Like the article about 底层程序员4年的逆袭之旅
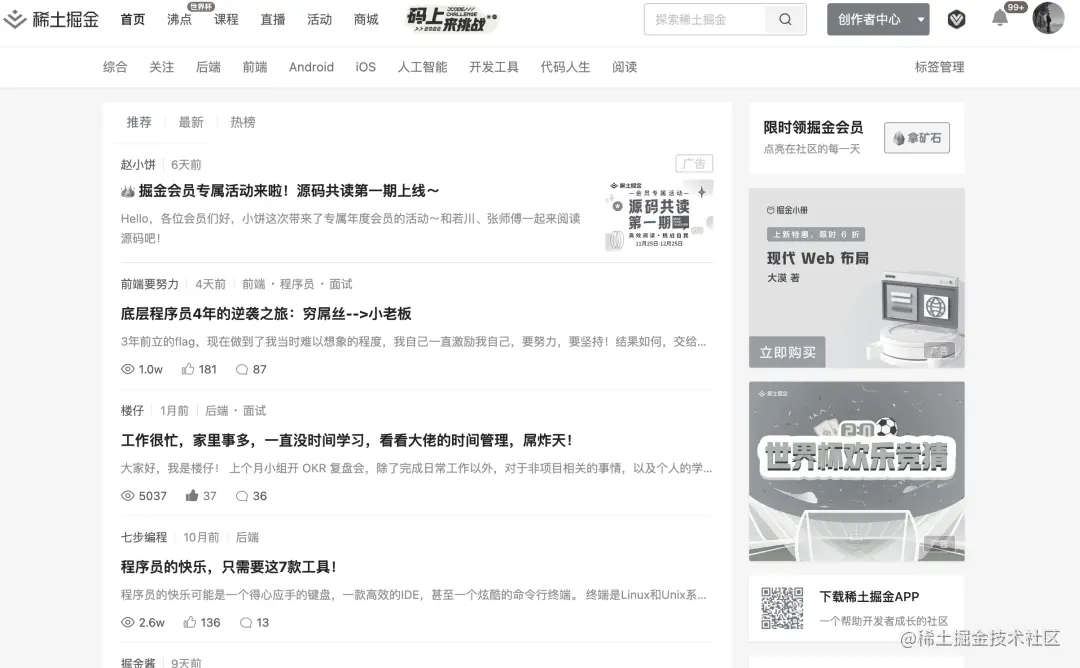Screen dimensions: 1080x668 tap(187, 369)
